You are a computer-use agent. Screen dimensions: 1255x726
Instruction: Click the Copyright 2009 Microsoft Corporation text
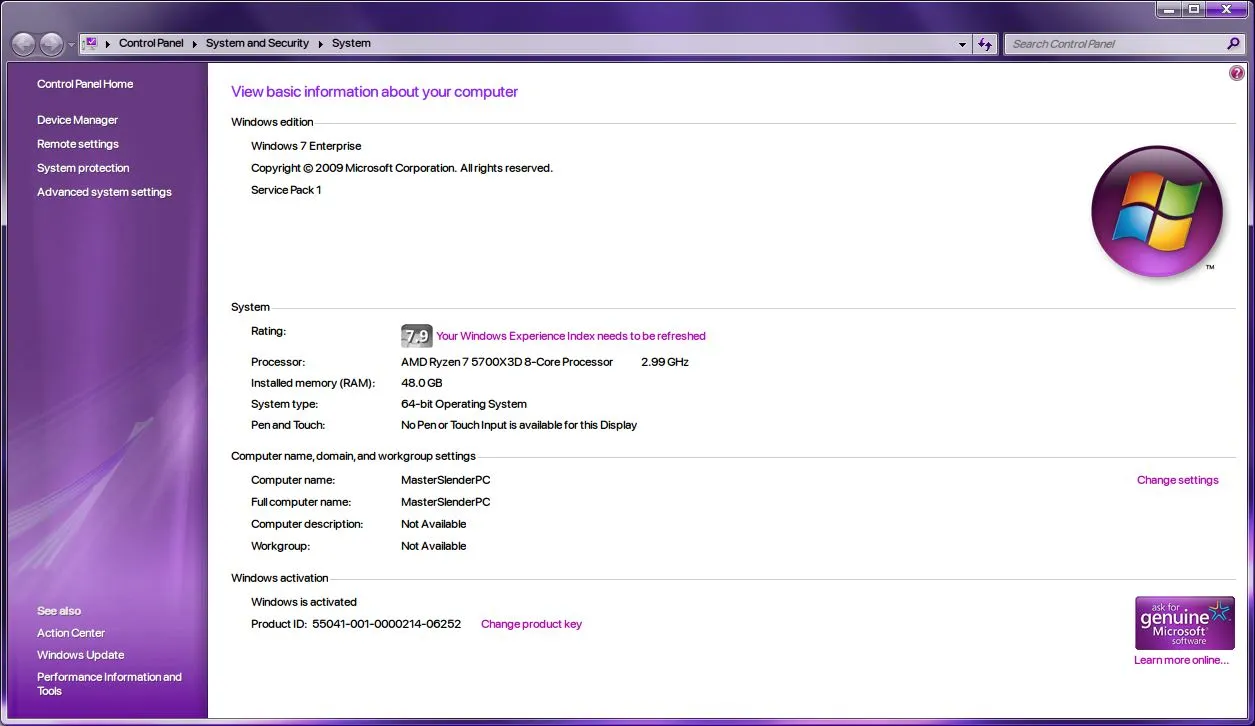[402, 168]
